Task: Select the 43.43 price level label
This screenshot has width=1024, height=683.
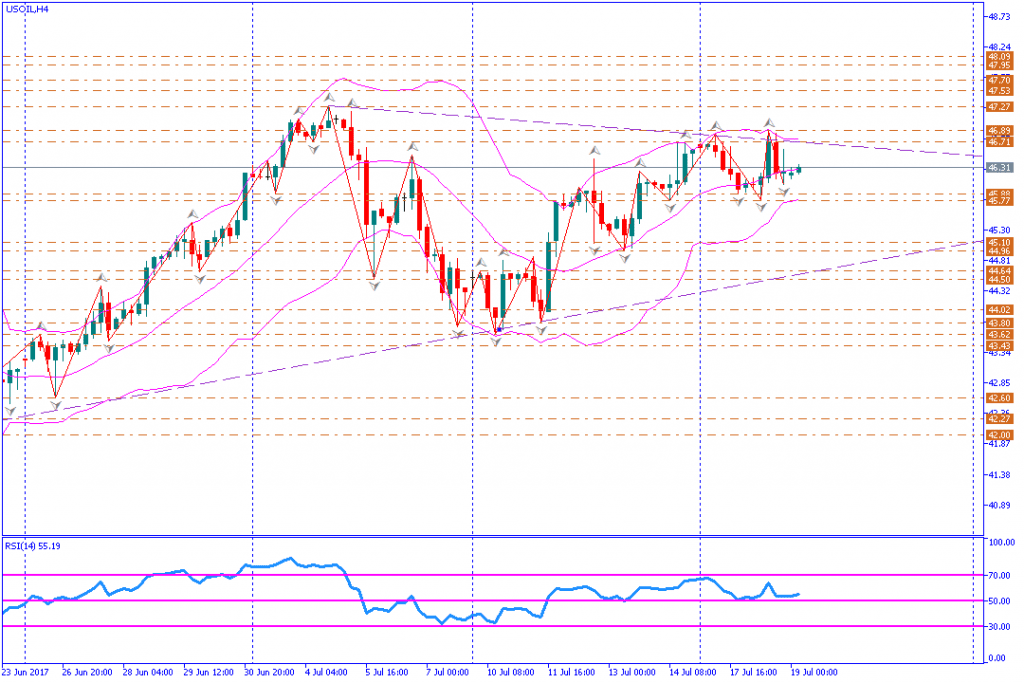Action: click(x=1000, y=346)
